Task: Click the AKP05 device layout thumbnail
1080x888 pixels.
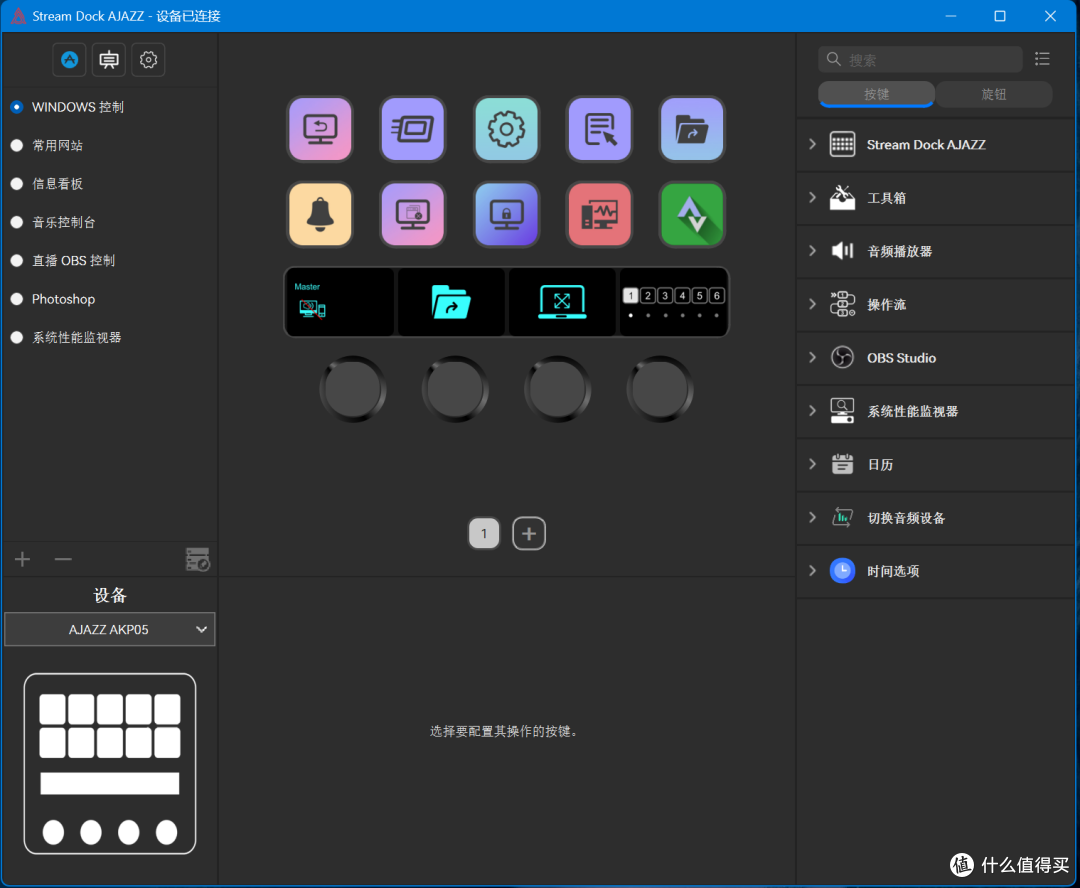Action: [x=110, y=763]
